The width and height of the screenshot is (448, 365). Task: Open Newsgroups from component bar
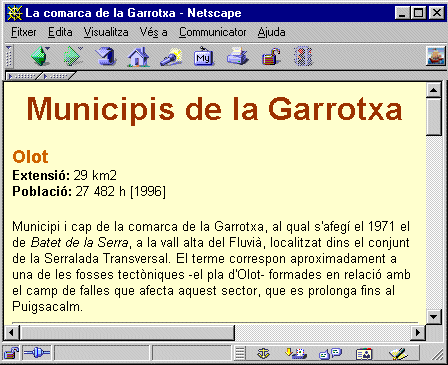click(x=330, y=353)
